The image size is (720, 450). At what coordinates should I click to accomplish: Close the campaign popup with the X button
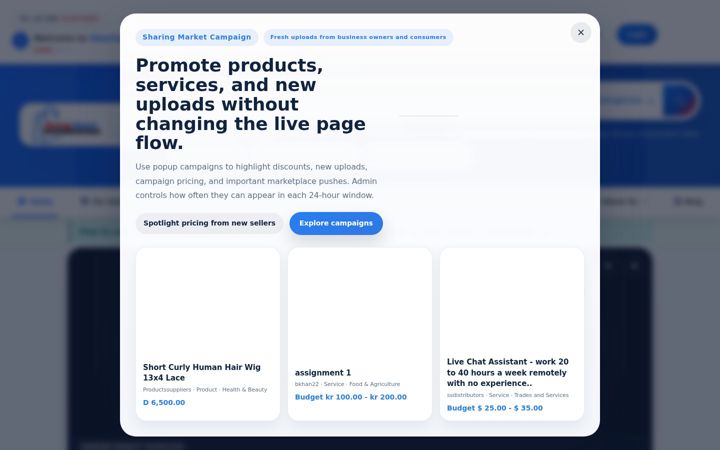580,33
